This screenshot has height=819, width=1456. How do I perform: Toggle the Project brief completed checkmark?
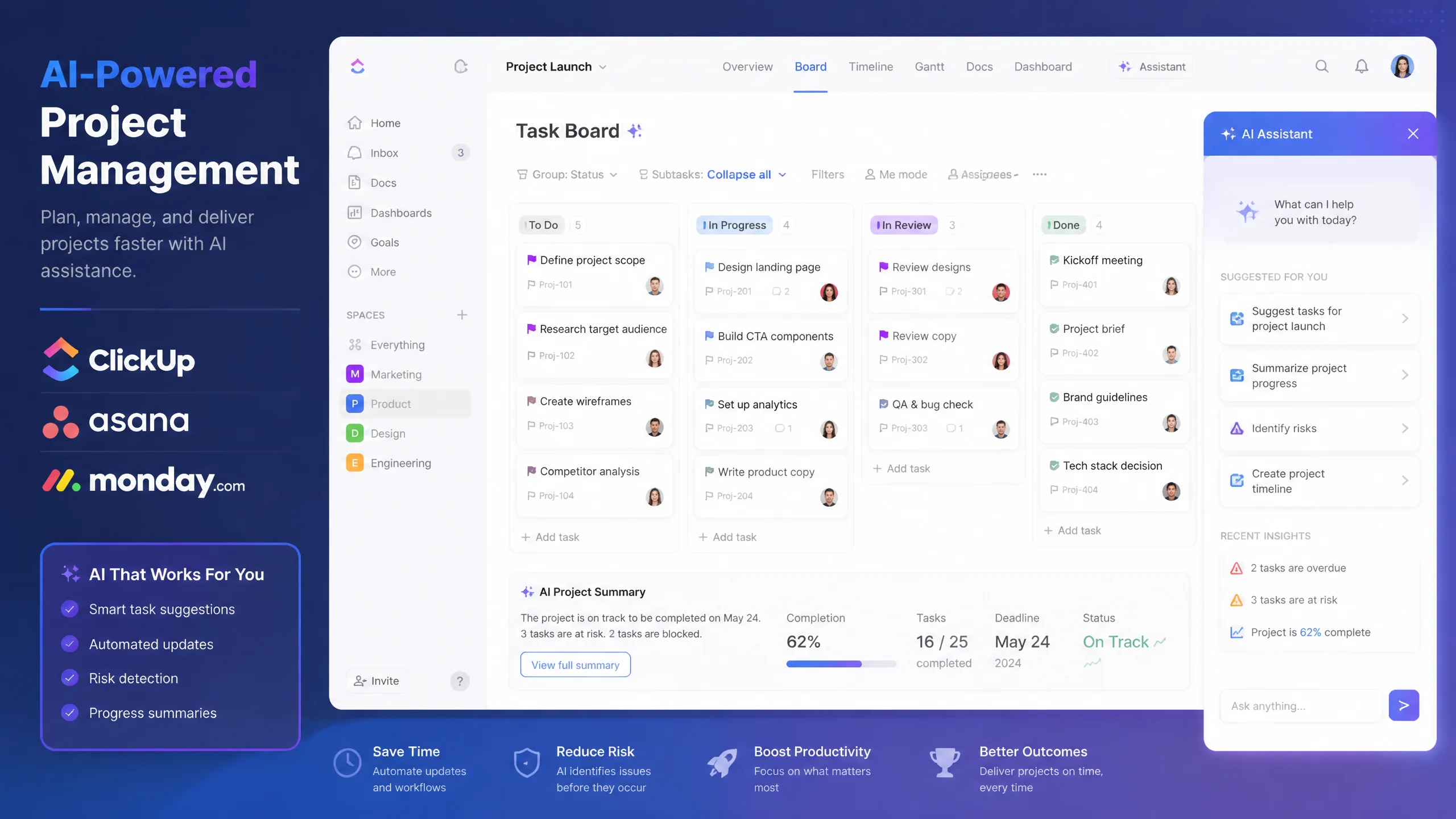(x=1054, y=329)
